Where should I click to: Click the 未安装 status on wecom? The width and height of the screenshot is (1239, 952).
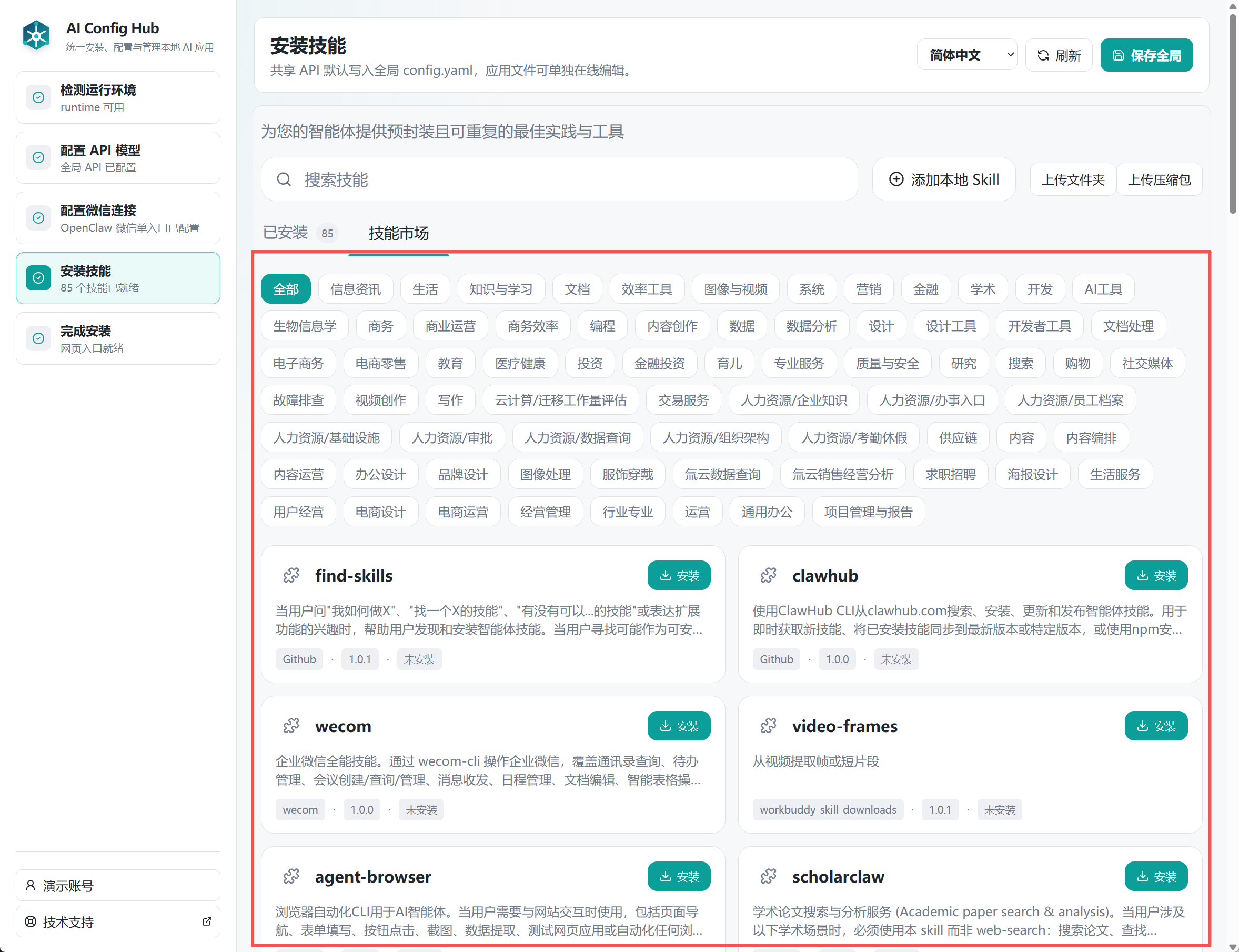tap(421, 809)
